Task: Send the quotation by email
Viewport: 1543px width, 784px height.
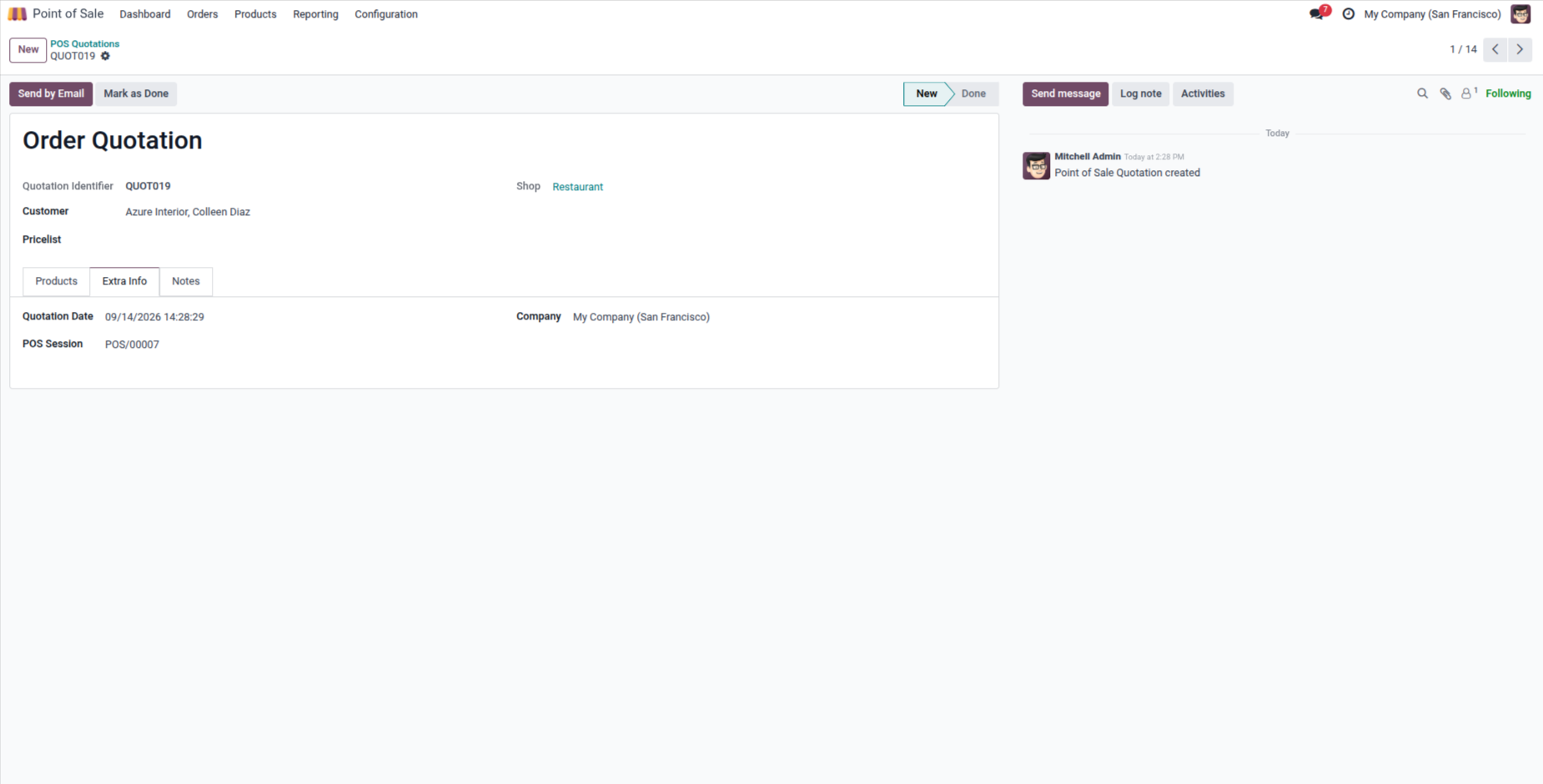Action: 51,93
